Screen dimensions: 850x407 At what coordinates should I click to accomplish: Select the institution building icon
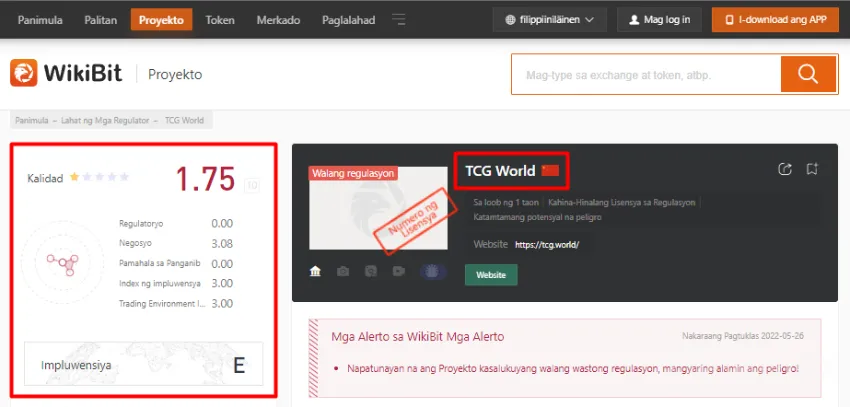[315, 272]
